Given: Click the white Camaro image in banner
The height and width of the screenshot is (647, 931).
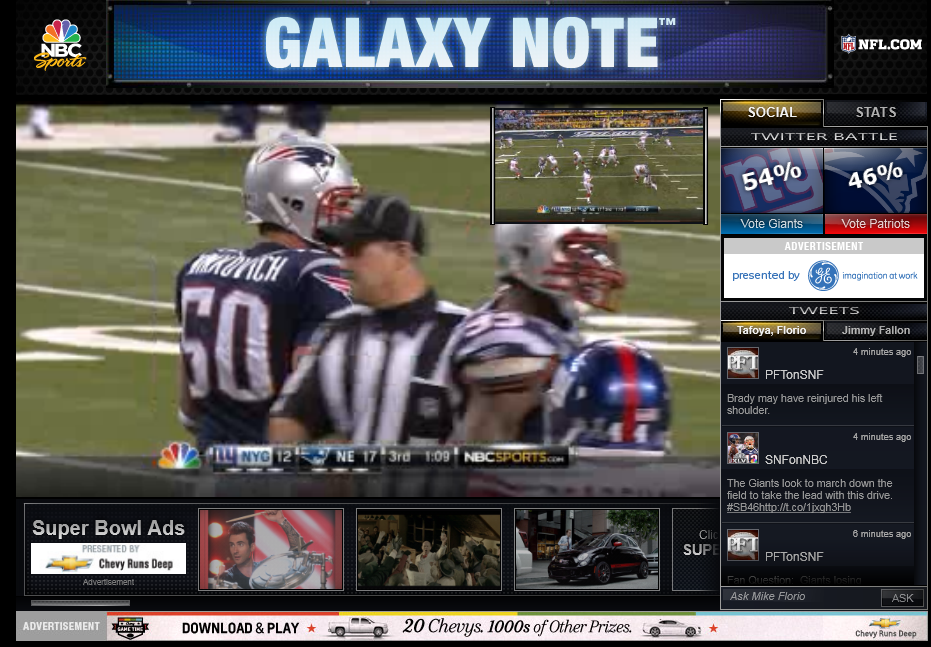Looking at the screenshot, I should (x=672, y=627).
